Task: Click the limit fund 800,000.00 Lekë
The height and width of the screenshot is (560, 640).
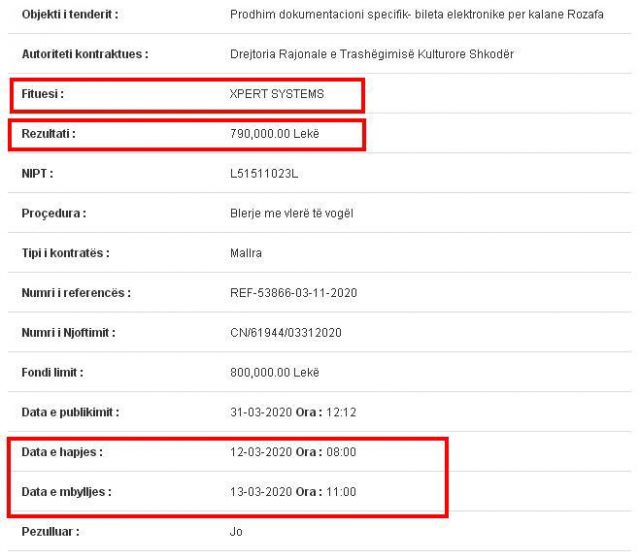Action: (x=275, y=372)
